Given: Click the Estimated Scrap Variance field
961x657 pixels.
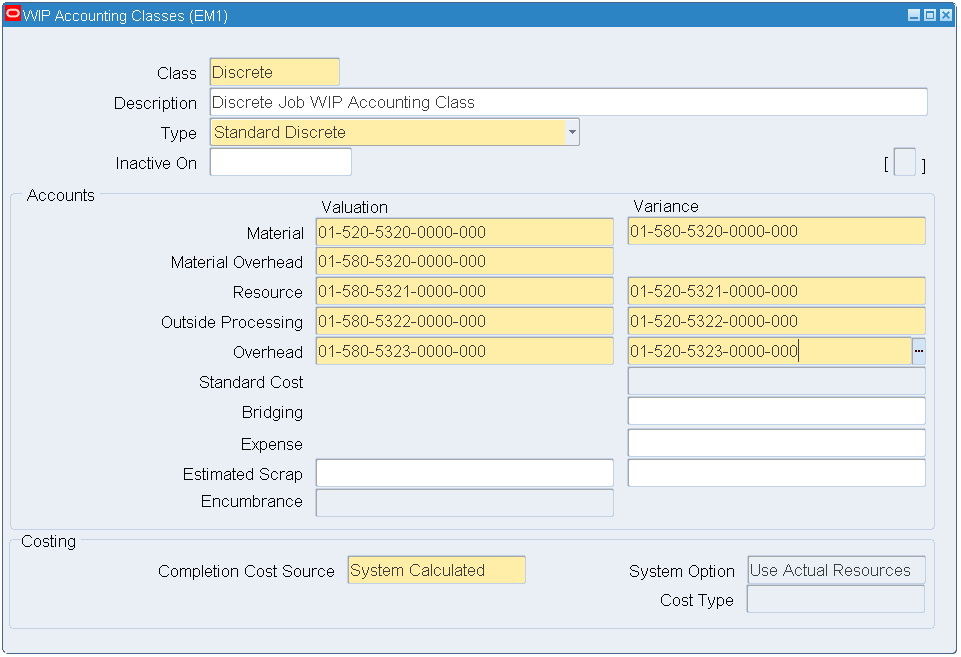Looking at the screenshot, I should [777, 473].
